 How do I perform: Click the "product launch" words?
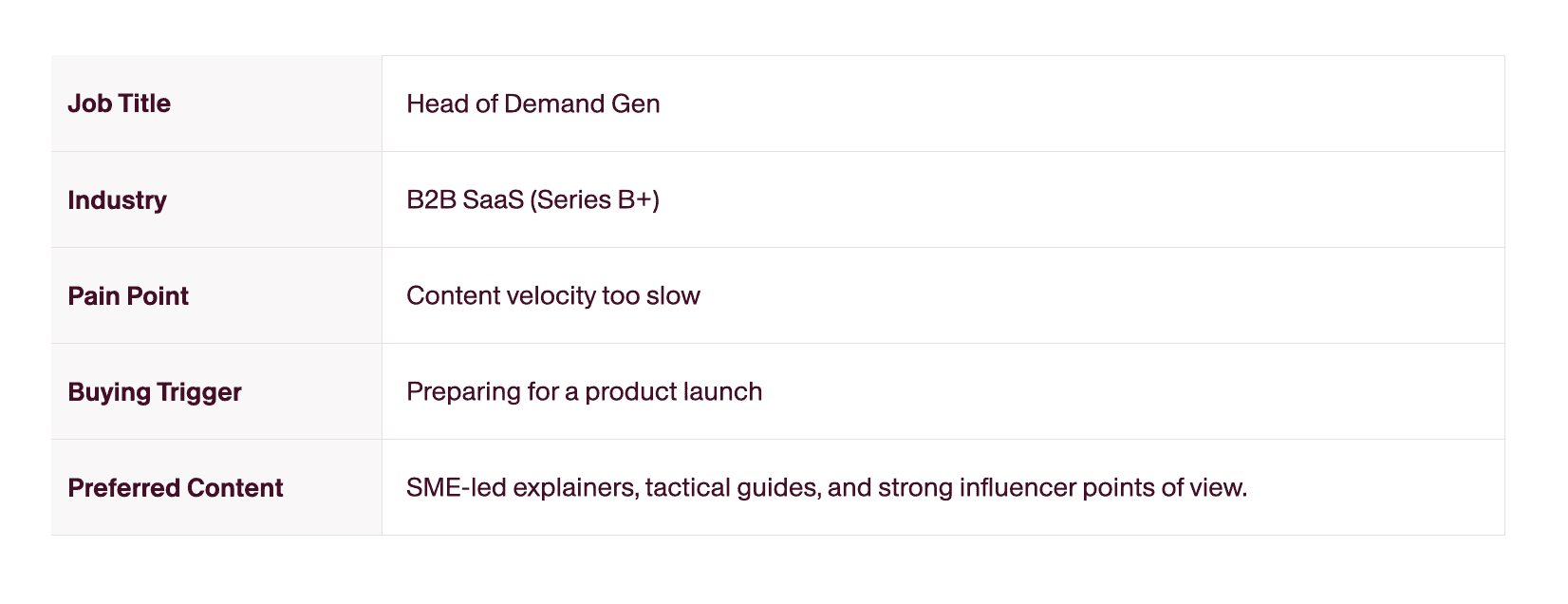(674, 392)
